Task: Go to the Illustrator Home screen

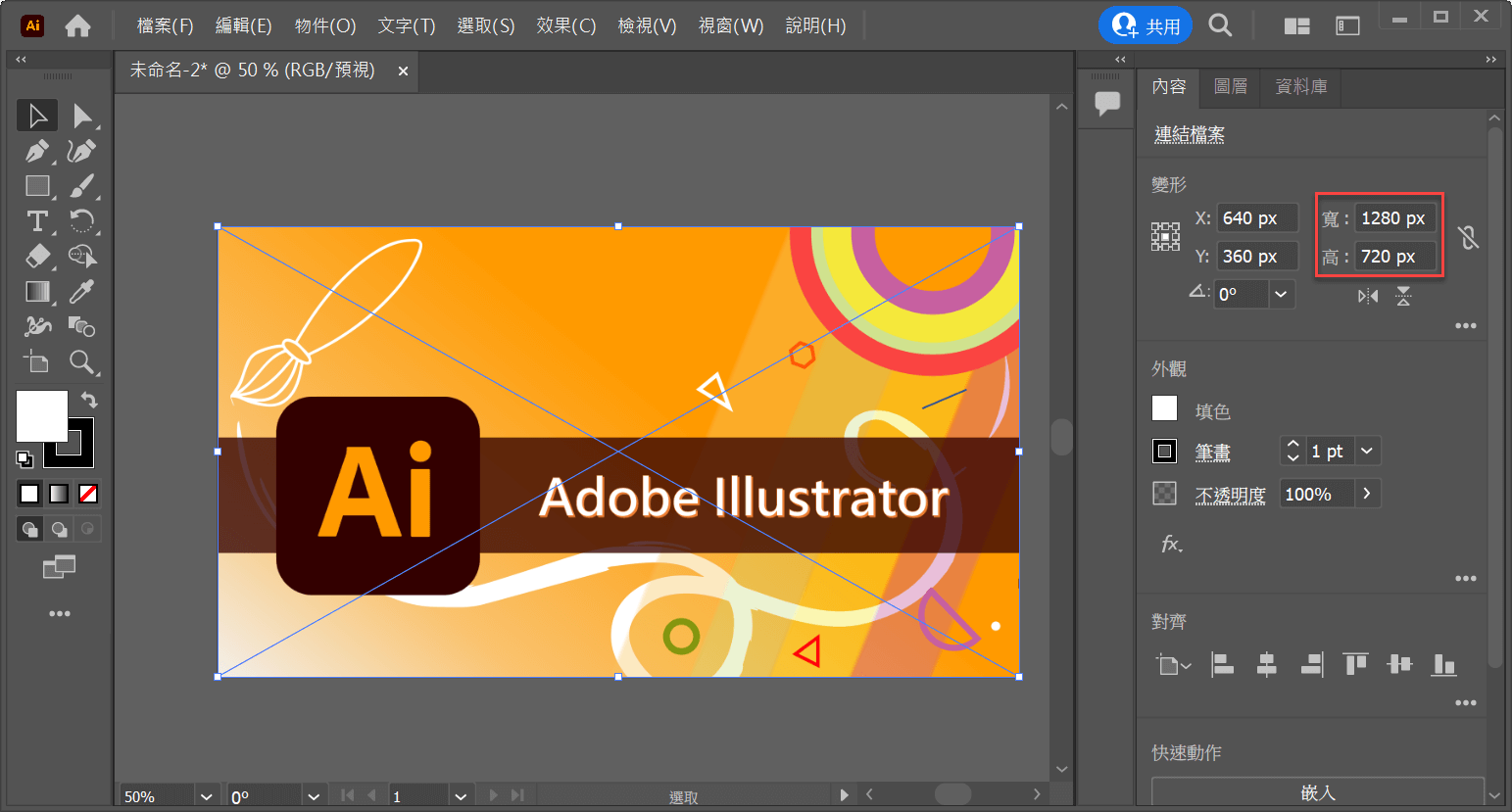Action: [77, 26]
